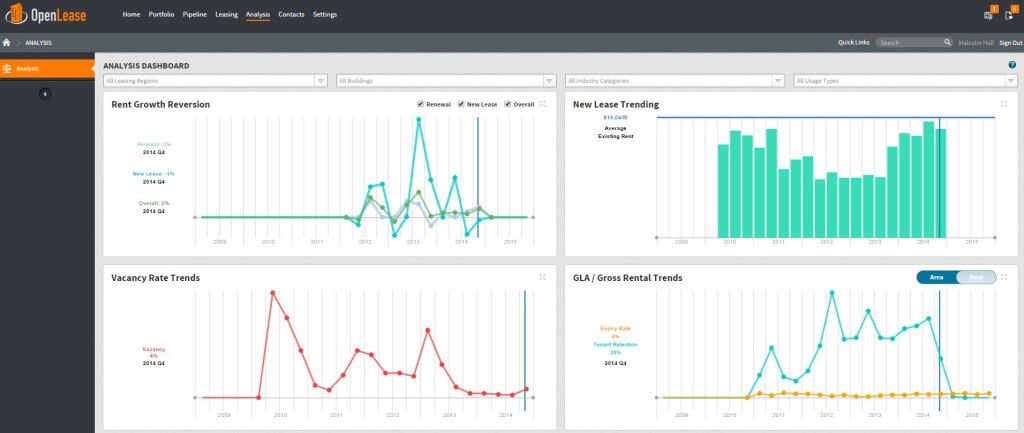
Task: Click the Quick Links link
Action: point(854,43)
